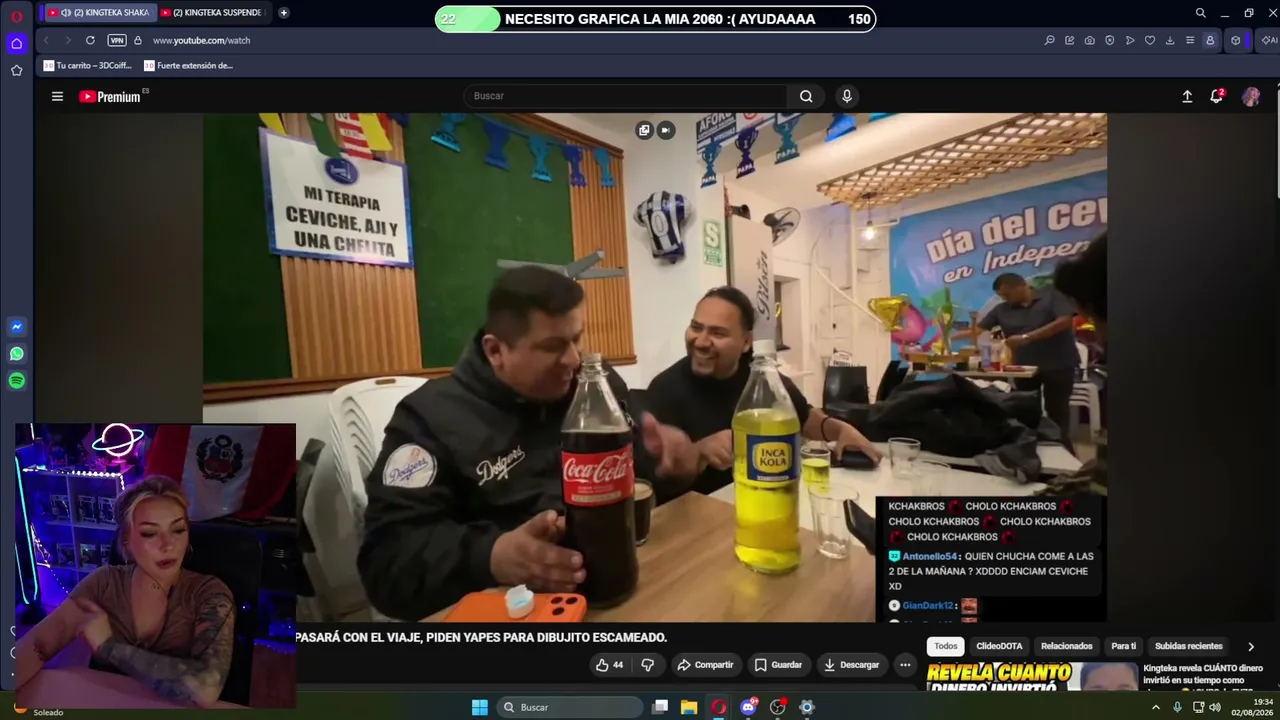Select the Subidas recientes filter chip
Viewport: 1280px width, 720px height.
(1188, 646)
